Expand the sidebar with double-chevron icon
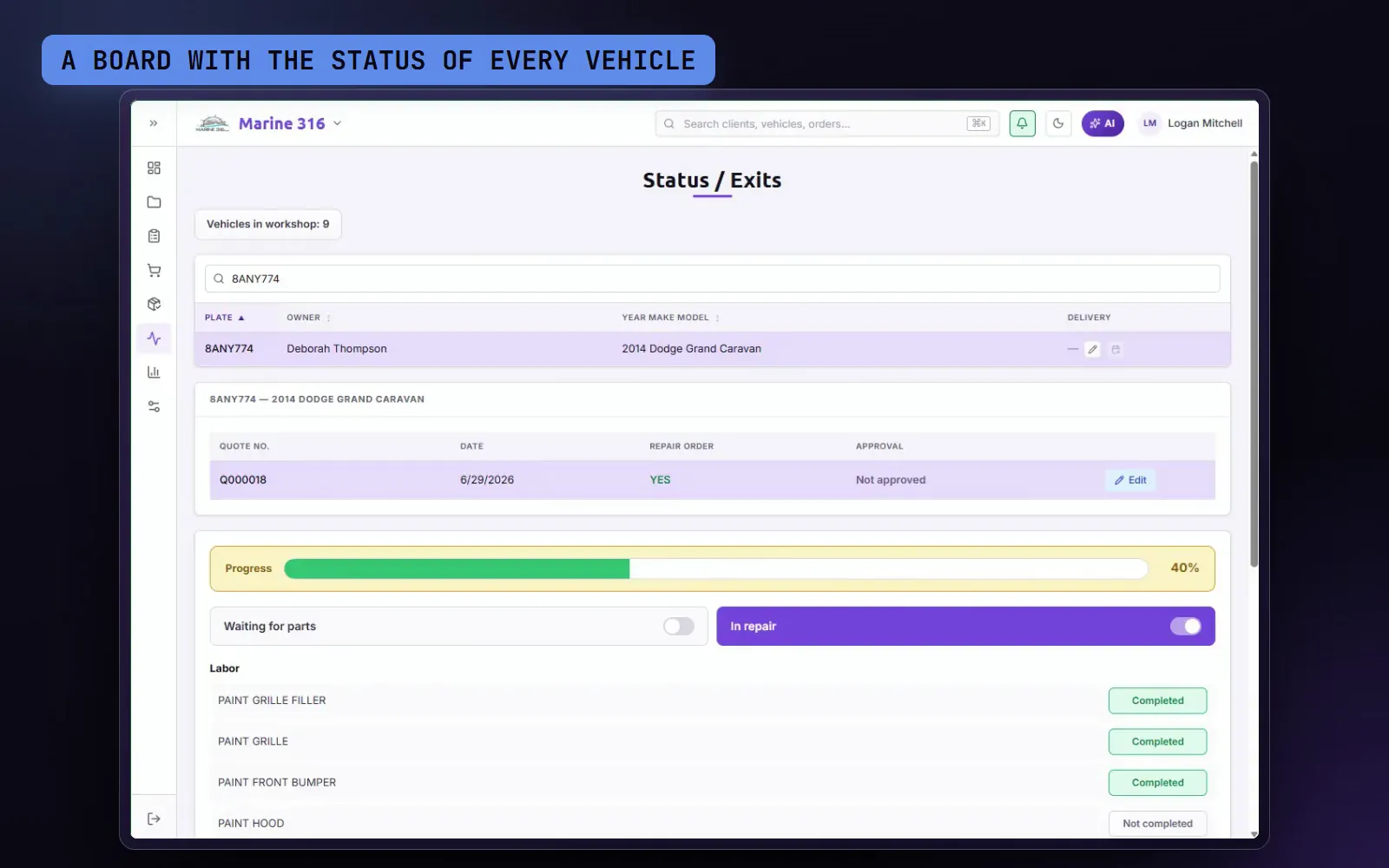The width and height of the screenshot is (1389, 868). (x=154, y=123)
